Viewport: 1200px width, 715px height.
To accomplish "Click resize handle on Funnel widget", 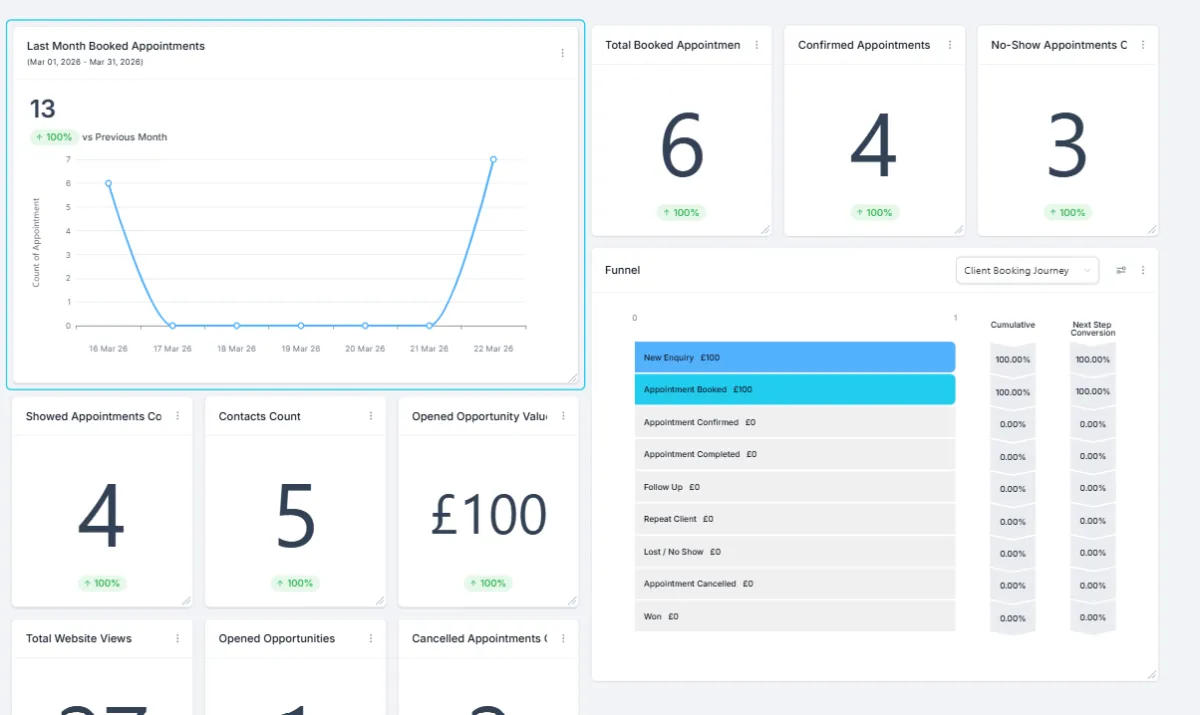I will click(x=1151, y=675).
